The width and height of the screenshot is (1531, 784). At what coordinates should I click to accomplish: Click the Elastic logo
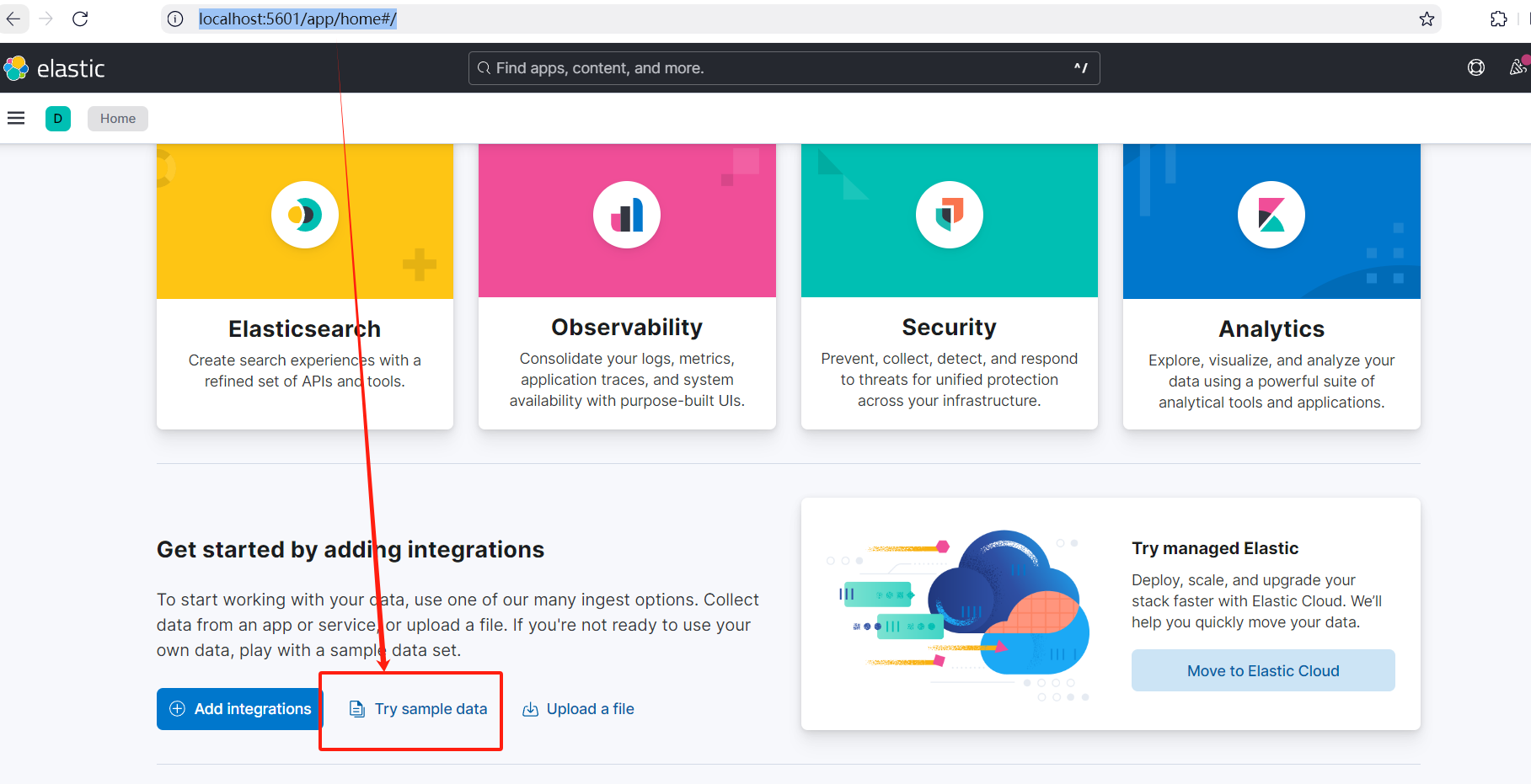55,68
